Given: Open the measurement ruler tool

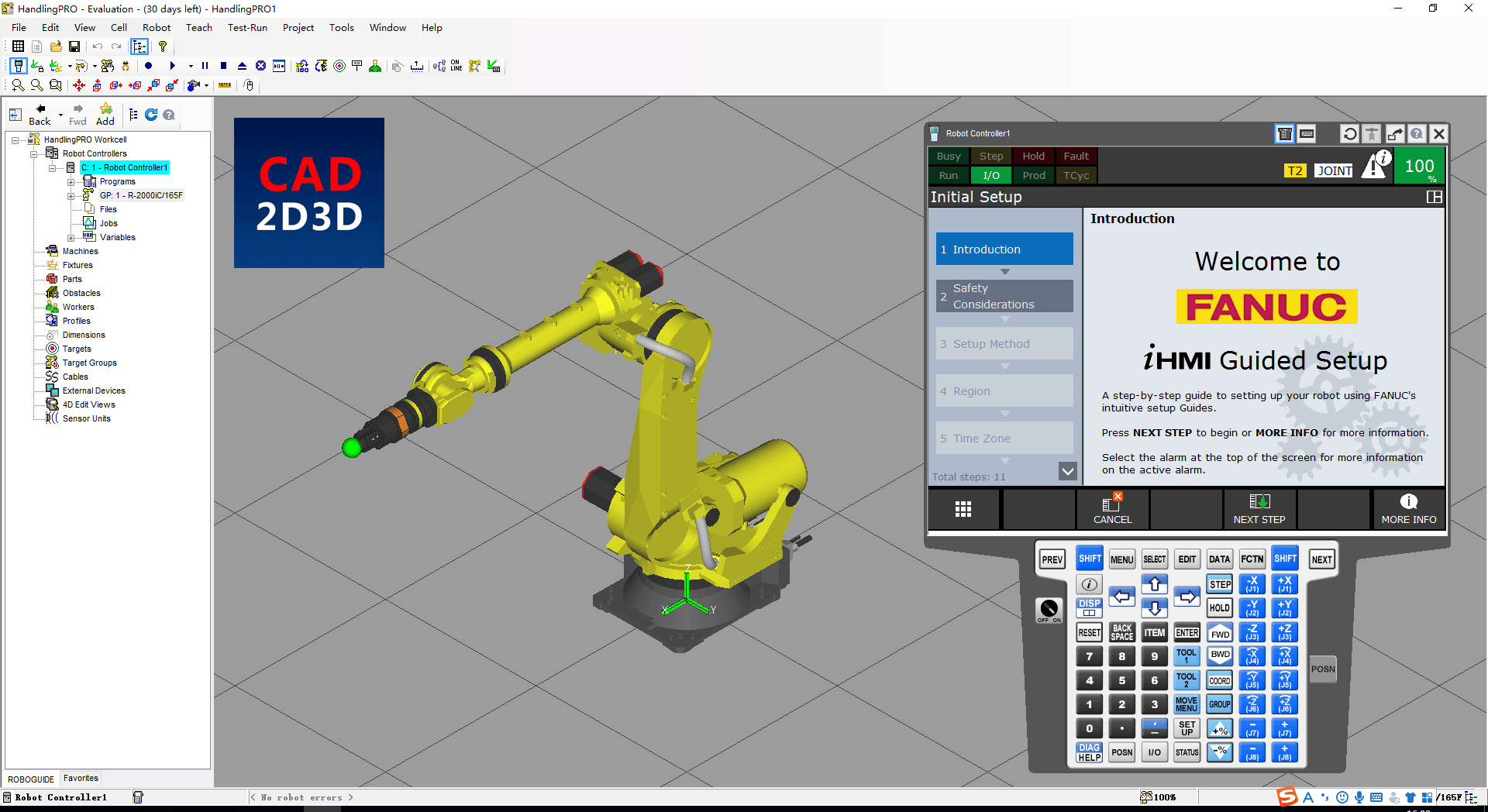Looking at the screenshot, I should pyautogui.click(x=225, y=85).
